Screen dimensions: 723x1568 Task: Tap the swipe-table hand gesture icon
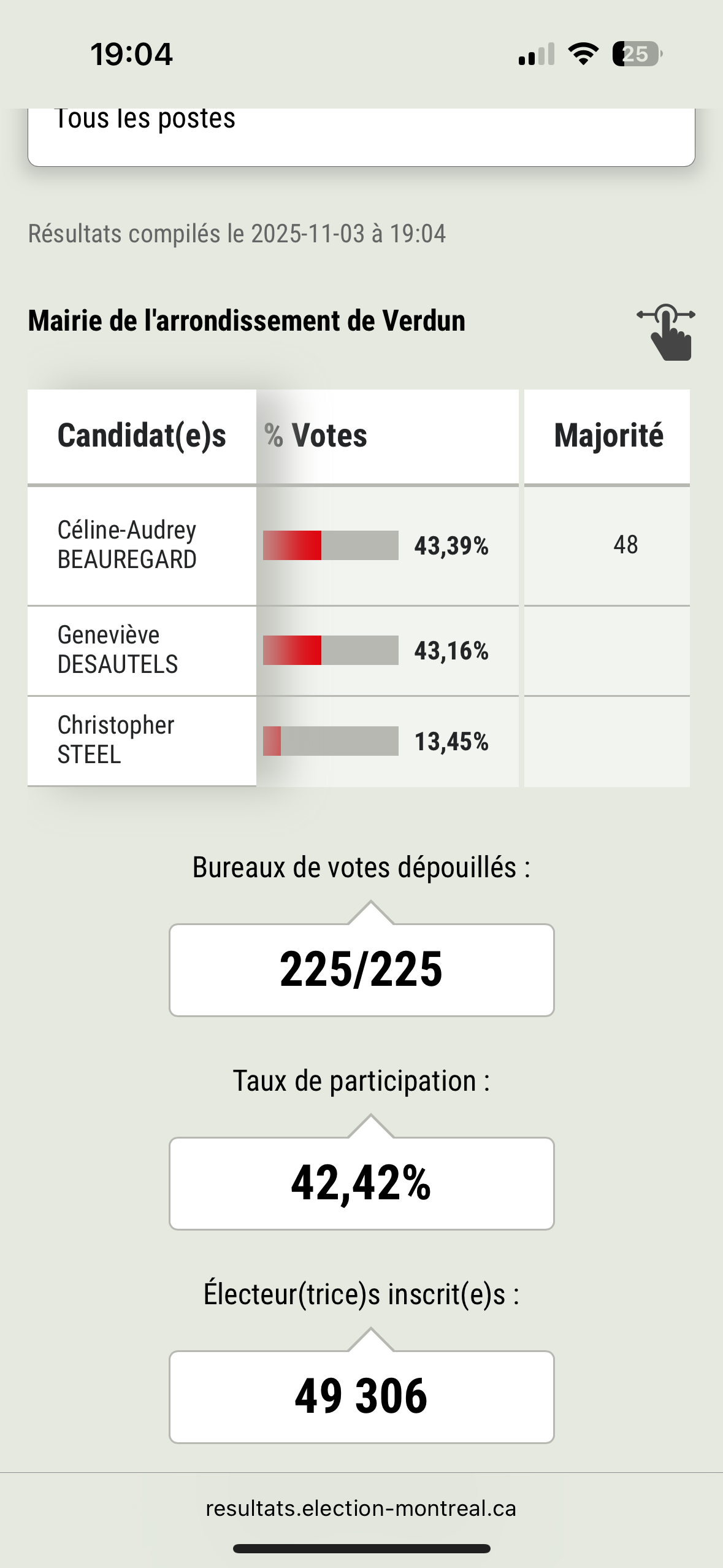click(x=667, y=332)
